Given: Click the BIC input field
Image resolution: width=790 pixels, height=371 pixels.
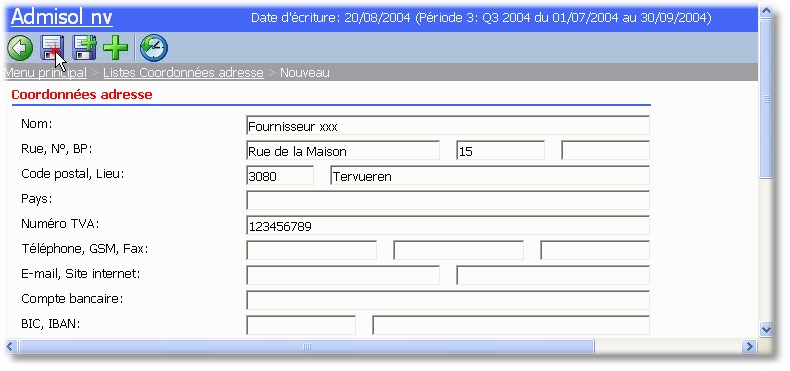Looking at the screenshot, I should [x=301, y=325].
